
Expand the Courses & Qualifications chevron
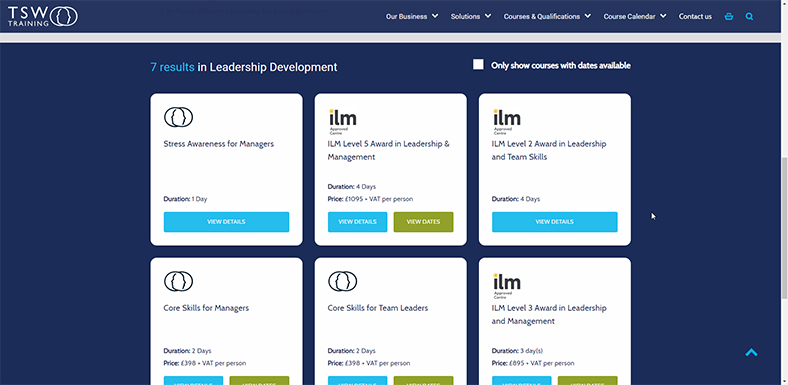click(x=587, y=16)
